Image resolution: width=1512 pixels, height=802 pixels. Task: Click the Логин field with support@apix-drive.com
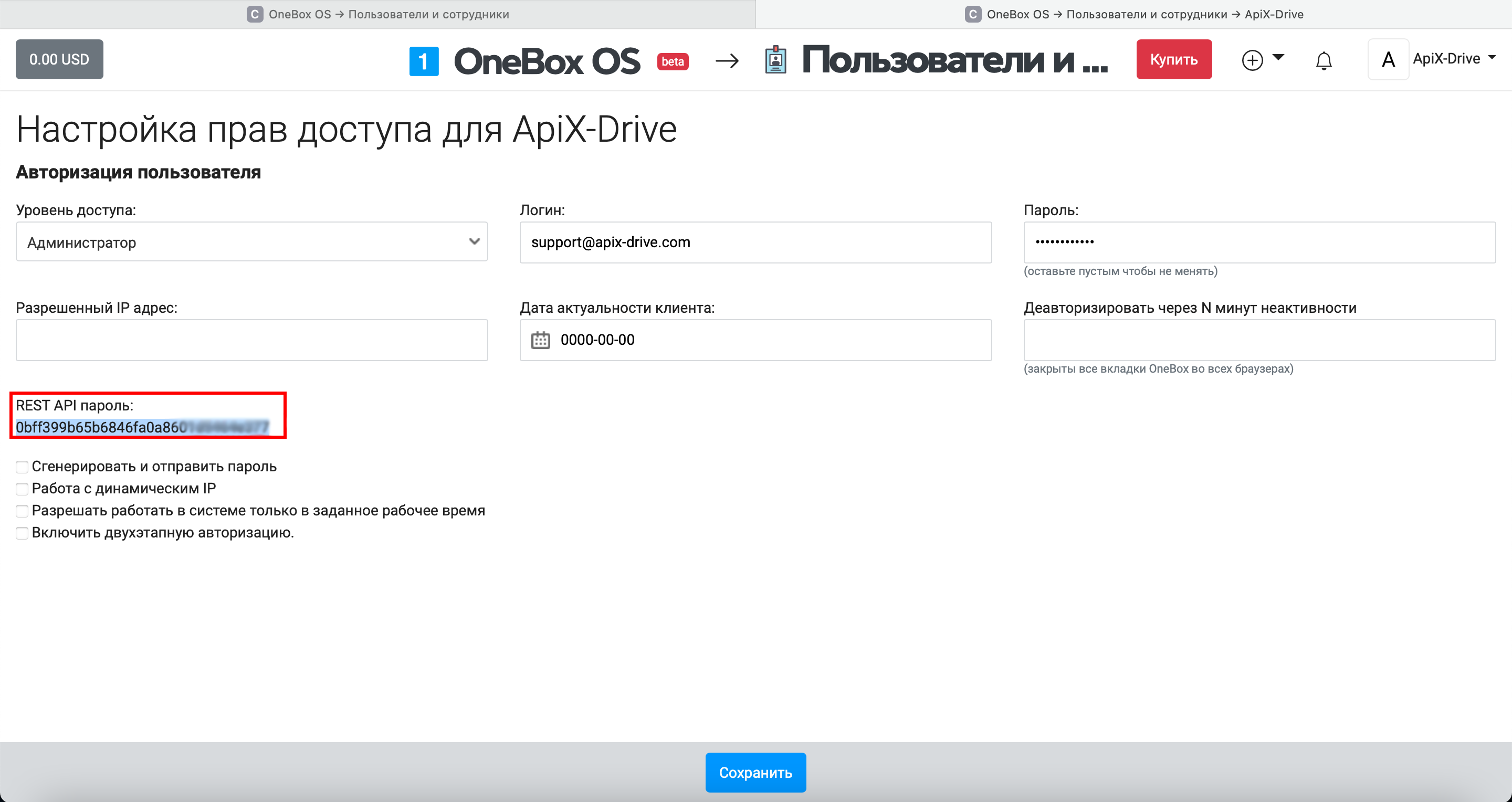point(755,242)
